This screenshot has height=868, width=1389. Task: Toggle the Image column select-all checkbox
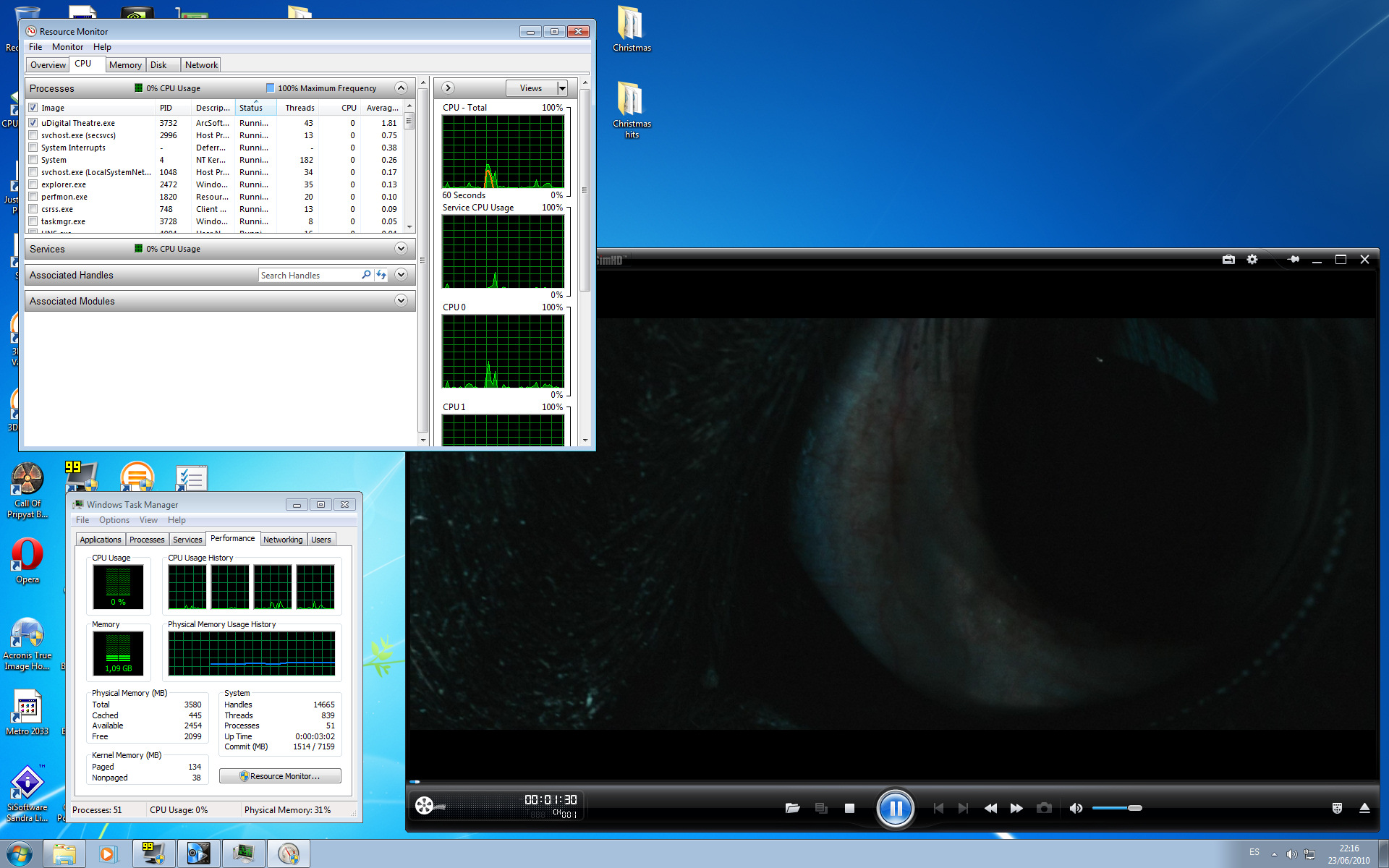click(33, 108)
